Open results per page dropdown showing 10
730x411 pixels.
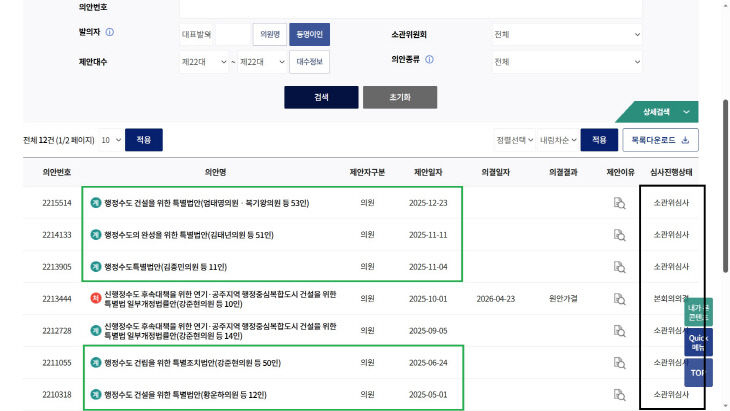[111, 140]
